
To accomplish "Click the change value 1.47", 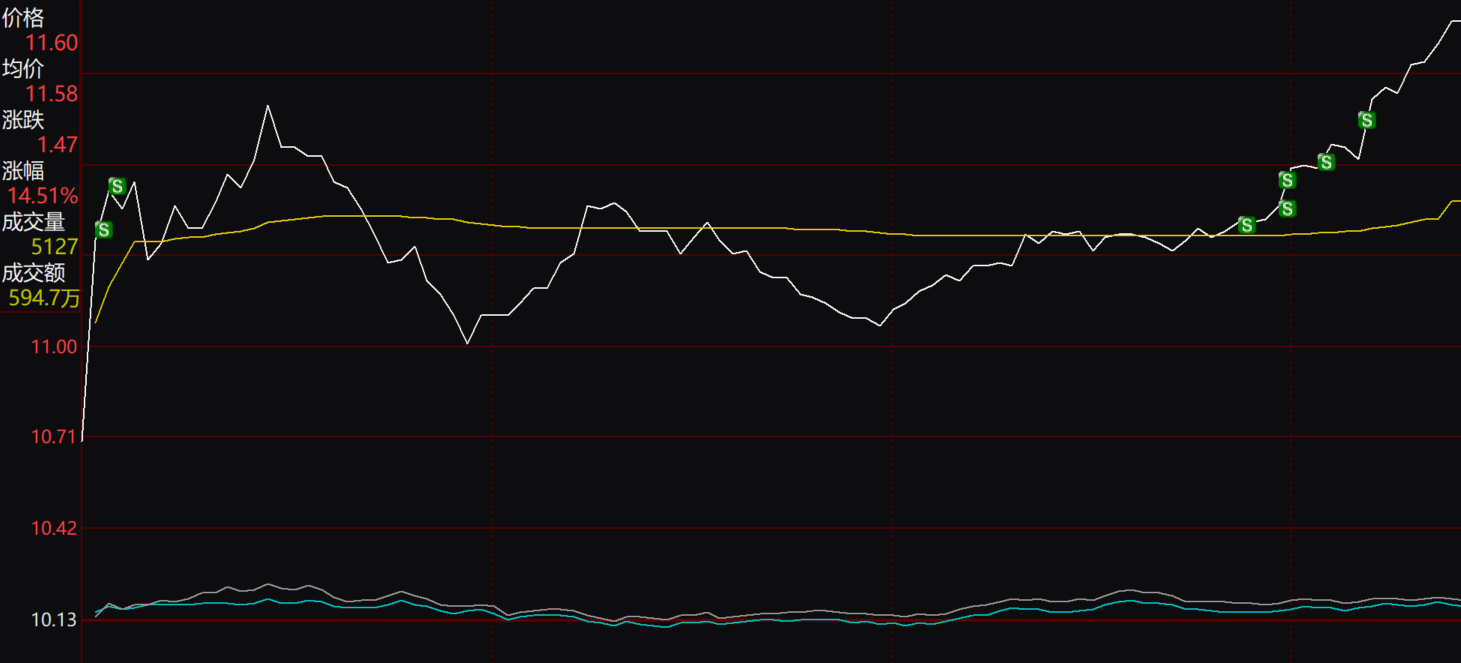I will pyautogui.click(x=58, y=145).
